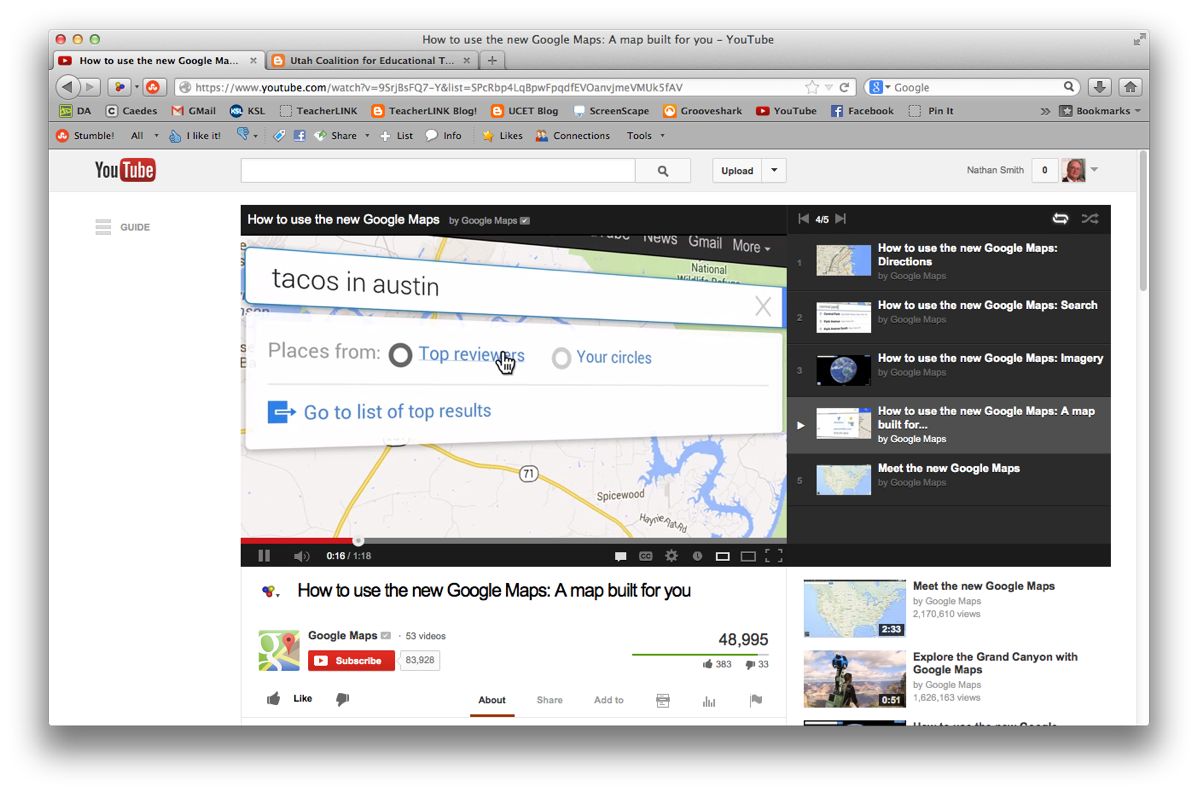This screenshot has height=793, width=1198.
Task: Click the 'I like it!' thumbs button
Action: pyautogui.click(x=195, y=135)
